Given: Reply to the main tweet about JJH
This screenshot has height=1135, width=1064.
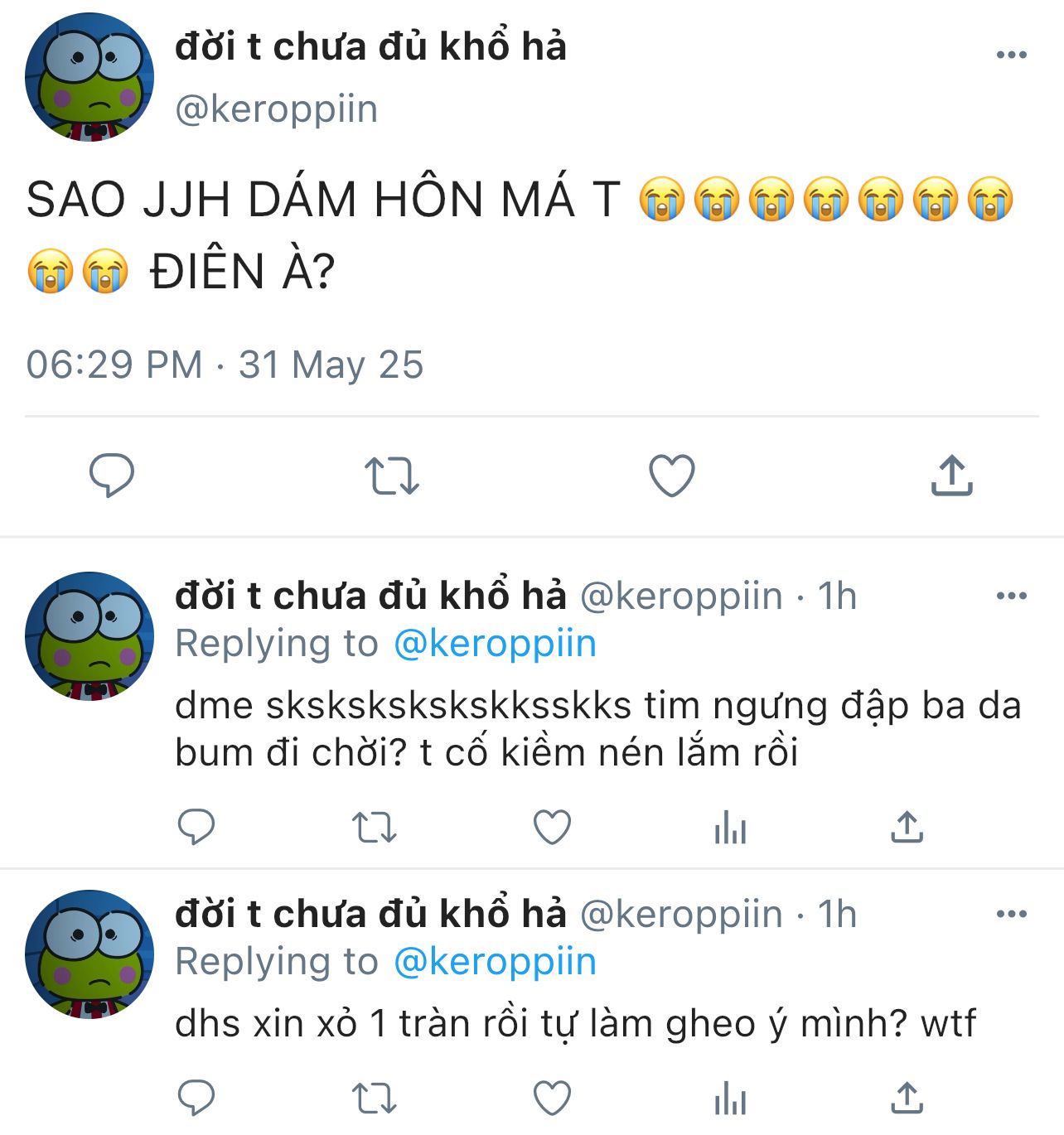Looking at the screenshot, I should [x=112, y=475].
